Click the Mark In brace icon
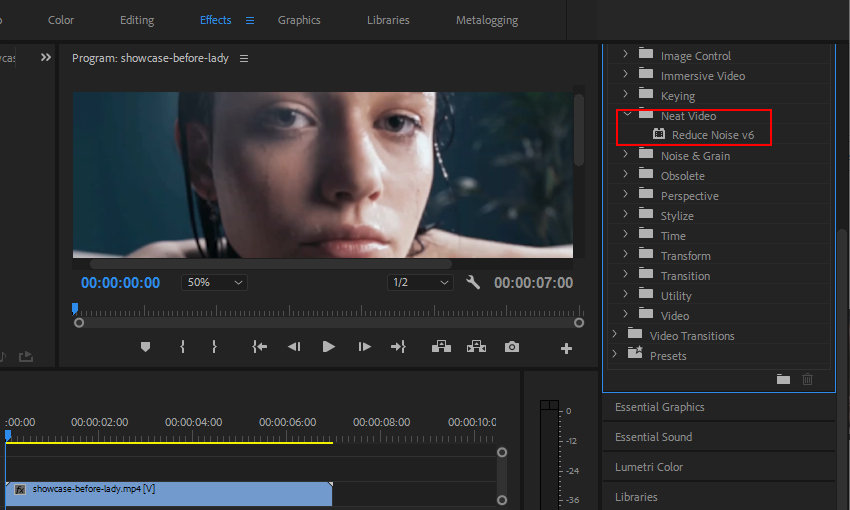Viewport: 850px width, 510px height. coord(183,347)
